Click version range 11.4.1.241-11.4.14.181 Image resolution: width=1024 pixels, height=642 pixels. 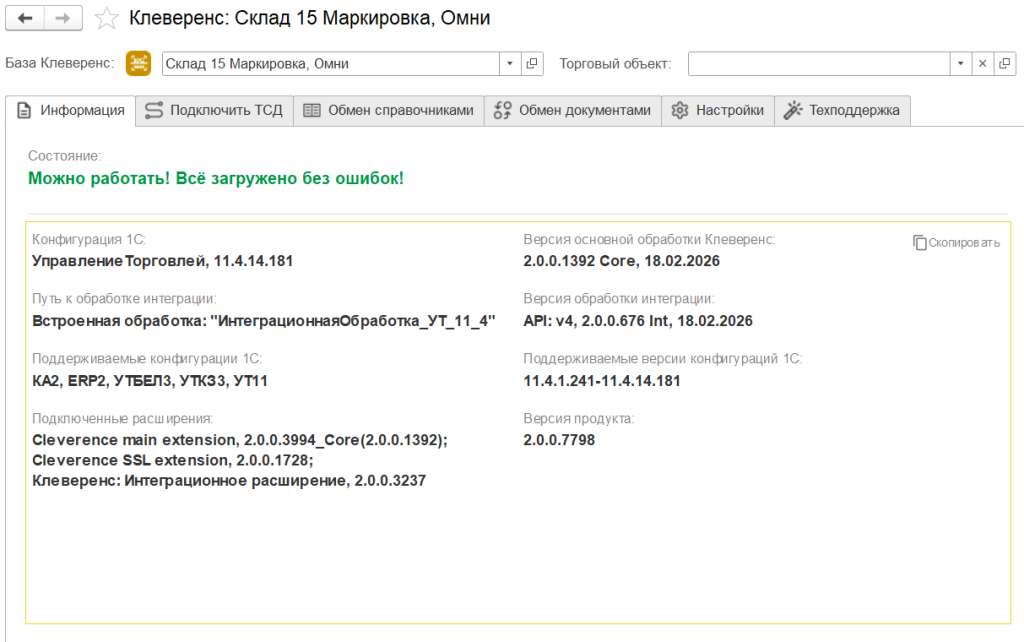point(601,381)
